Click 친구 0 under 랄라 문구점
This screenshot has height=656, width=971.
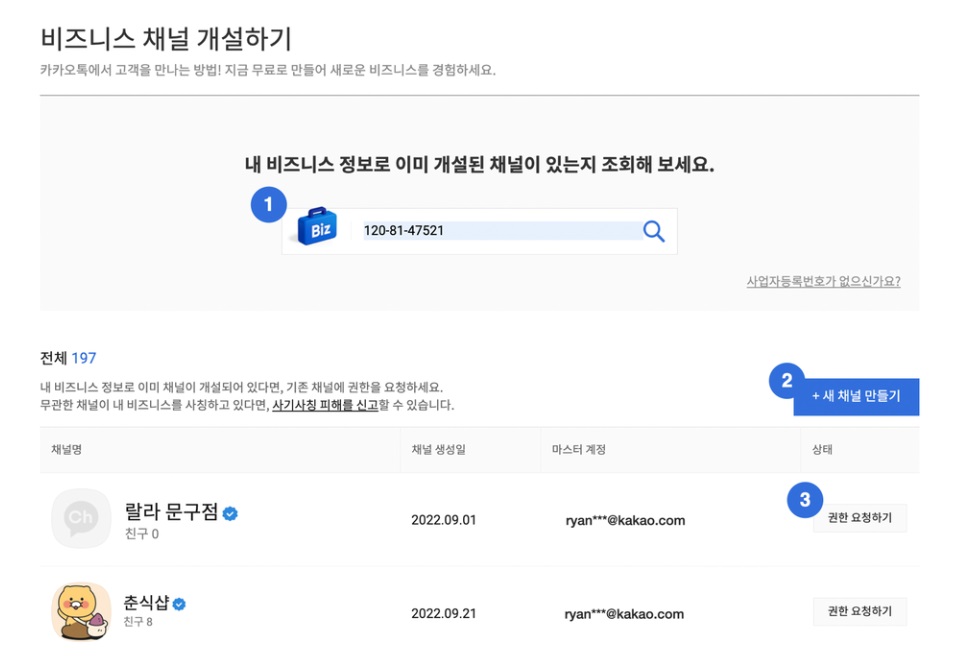coord(142,534)
